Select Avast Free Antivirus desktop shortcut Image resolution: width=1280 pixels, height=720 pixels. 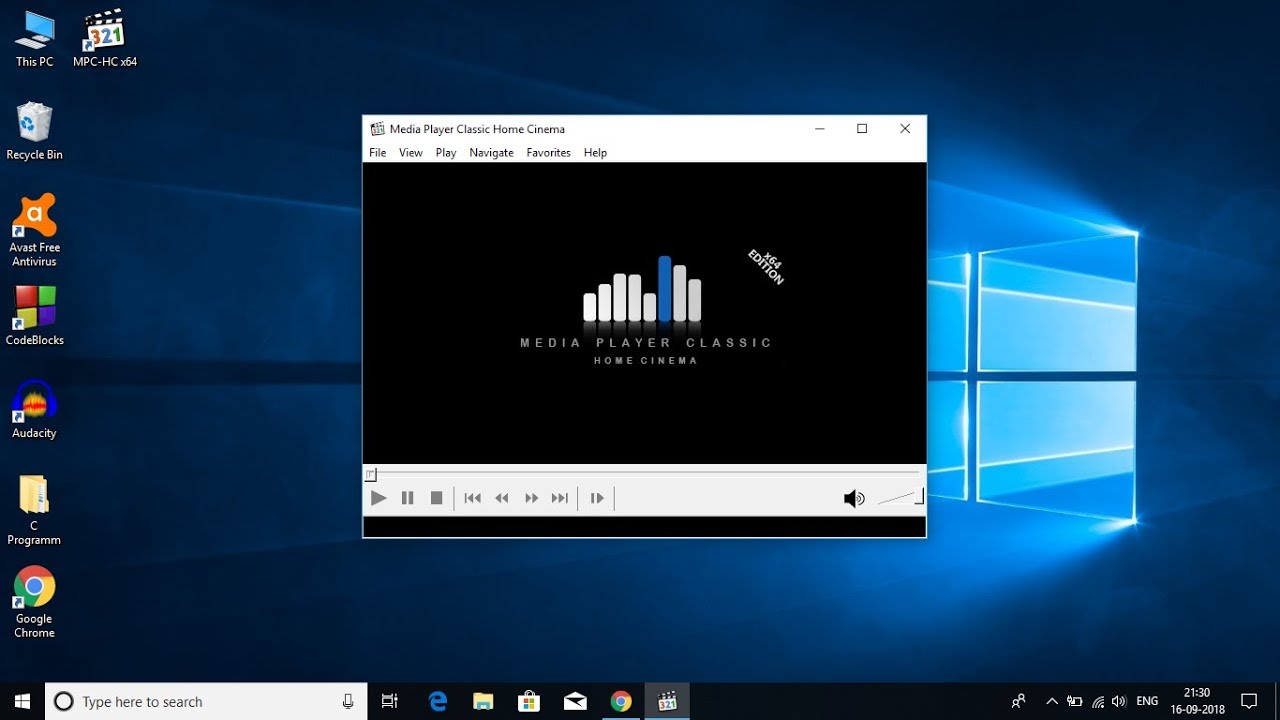click(35, 231)
